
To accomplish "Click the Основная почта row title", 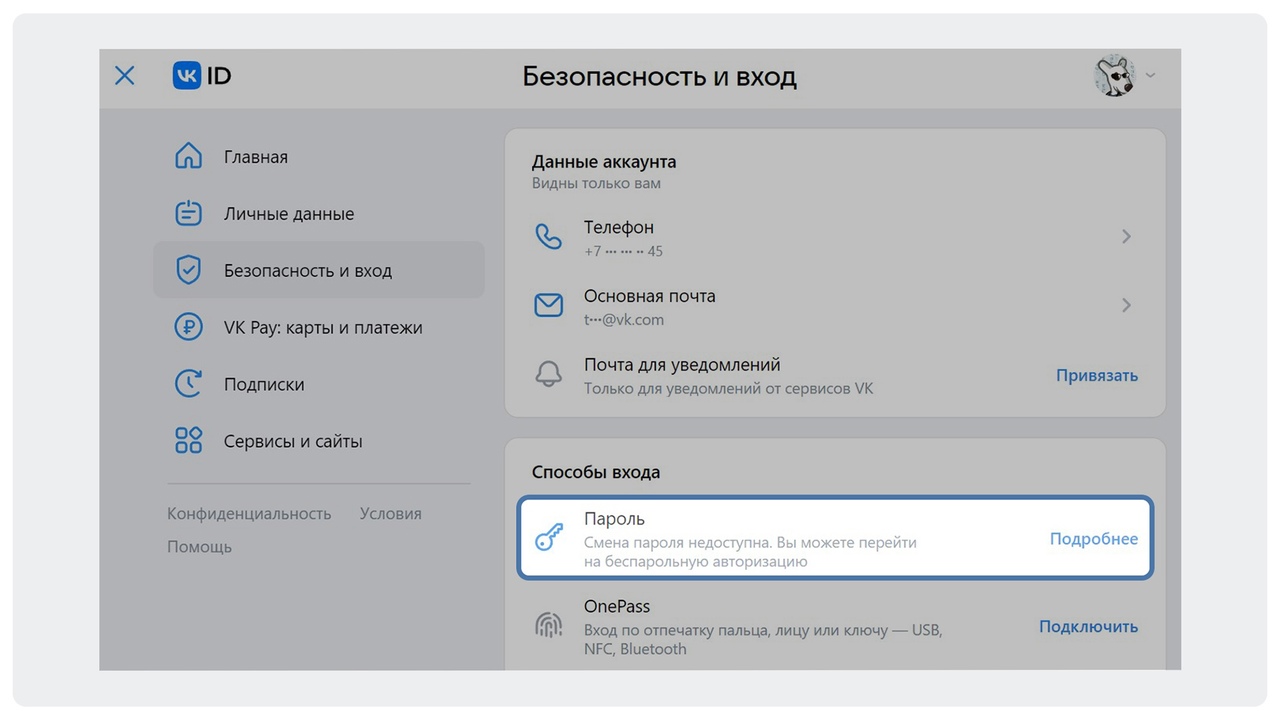I will (x=650, y=296).
